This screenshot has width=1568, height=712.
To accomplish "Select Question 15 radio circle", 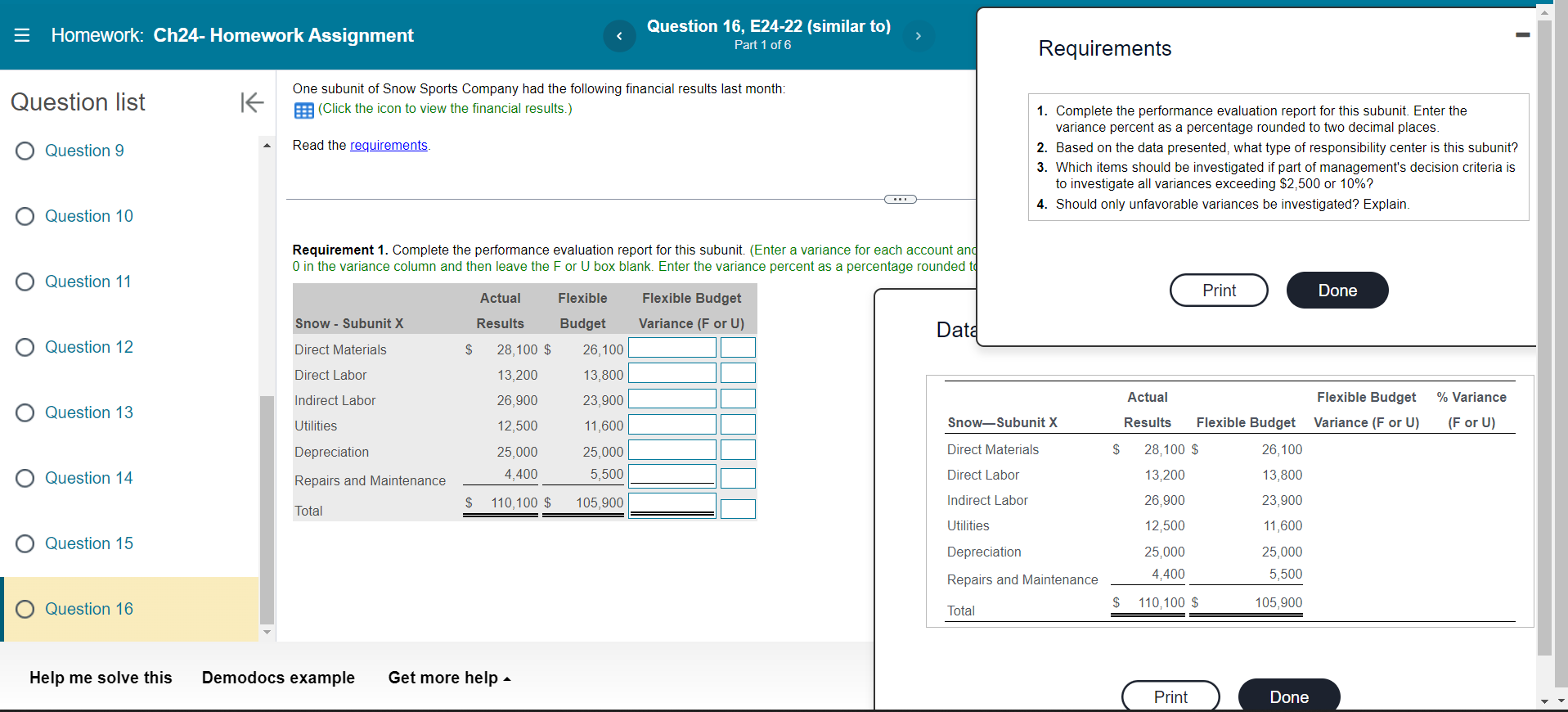I will click(x=25, y=543).
